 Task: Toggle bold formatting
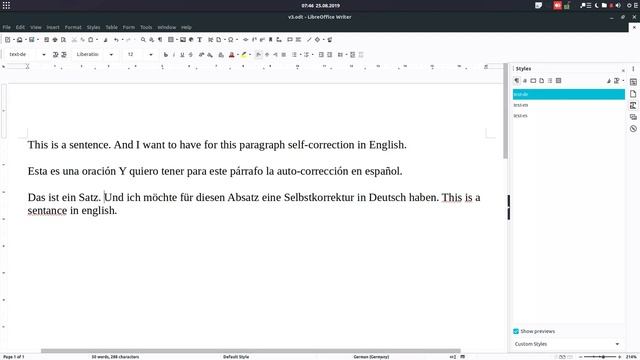coord(166,54)
